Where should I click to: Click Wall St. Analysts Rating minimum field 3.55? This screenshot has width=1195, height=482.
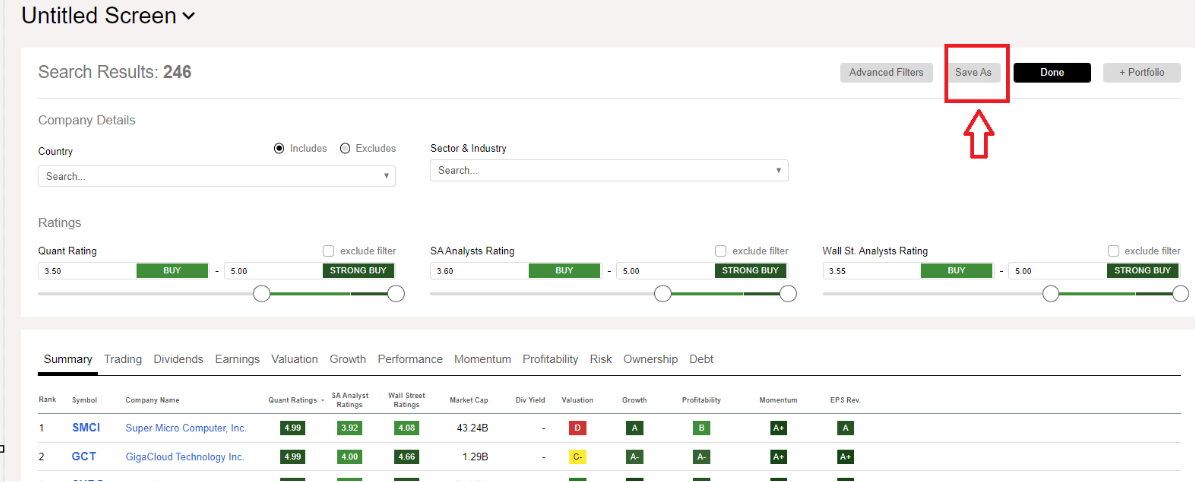click(x=872, y=271)
